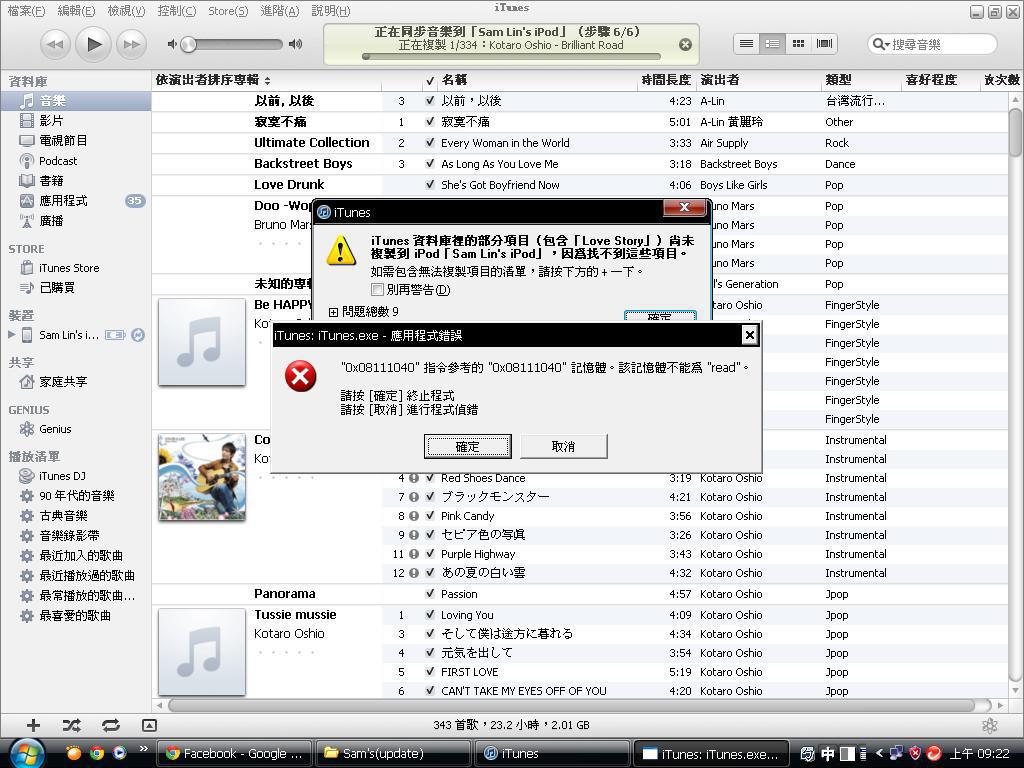
Task: Switch to Cover Flow view icon
Action: click(824, 44)
